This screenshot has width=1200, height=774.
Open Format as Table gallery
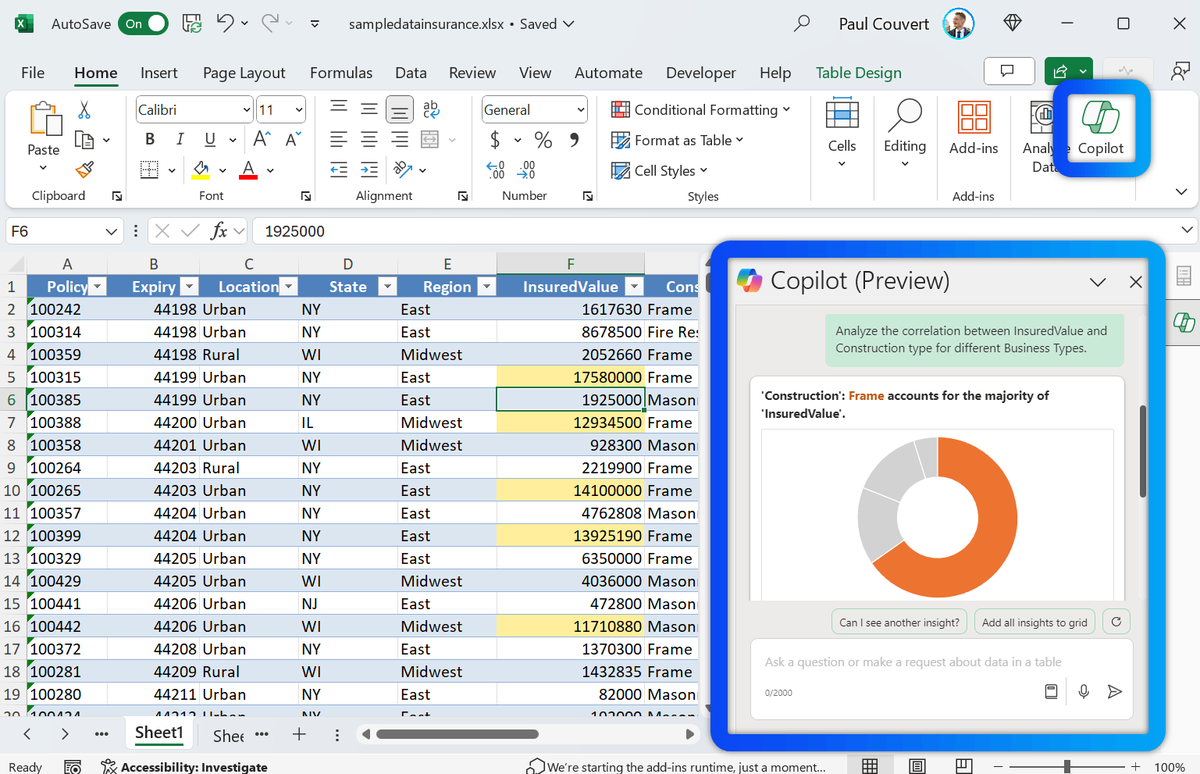[x=677, y=140]
